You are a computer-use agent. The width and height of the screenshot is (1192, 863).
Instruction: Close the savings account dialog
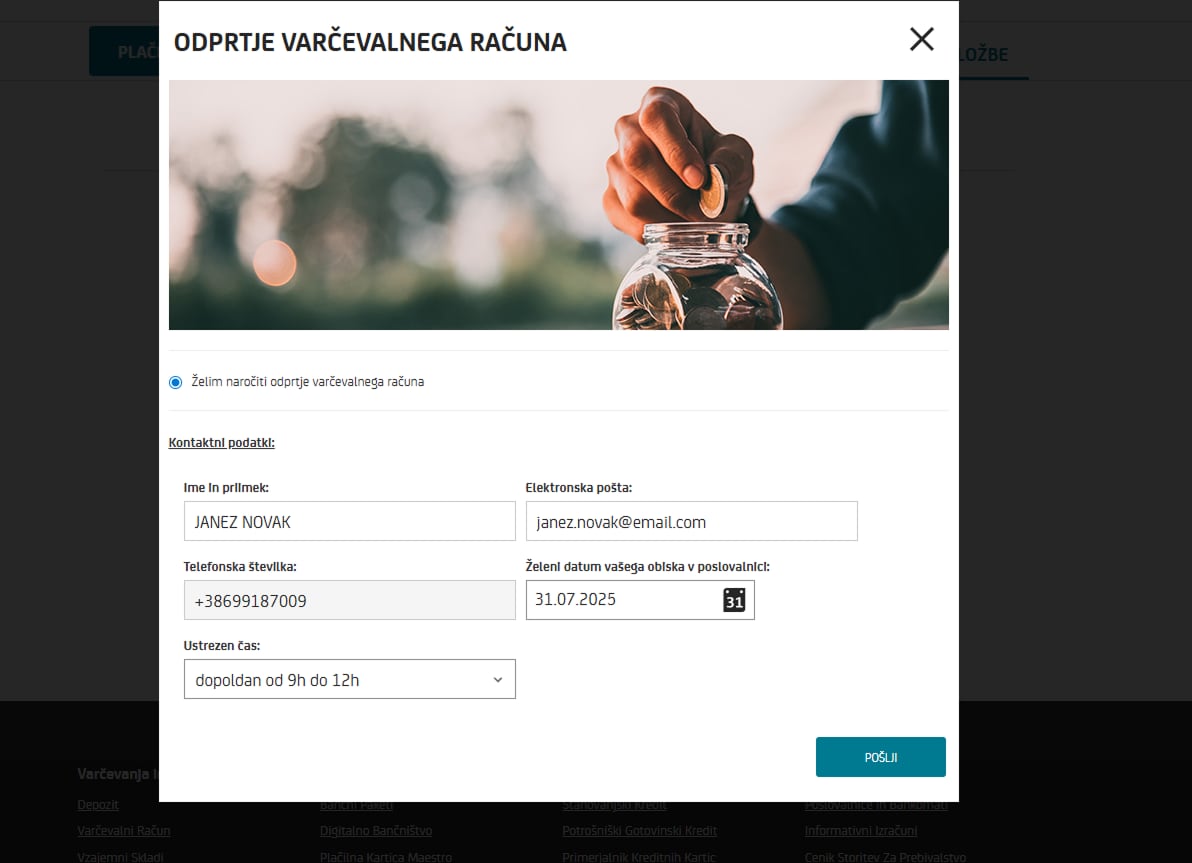click(921, 39)
